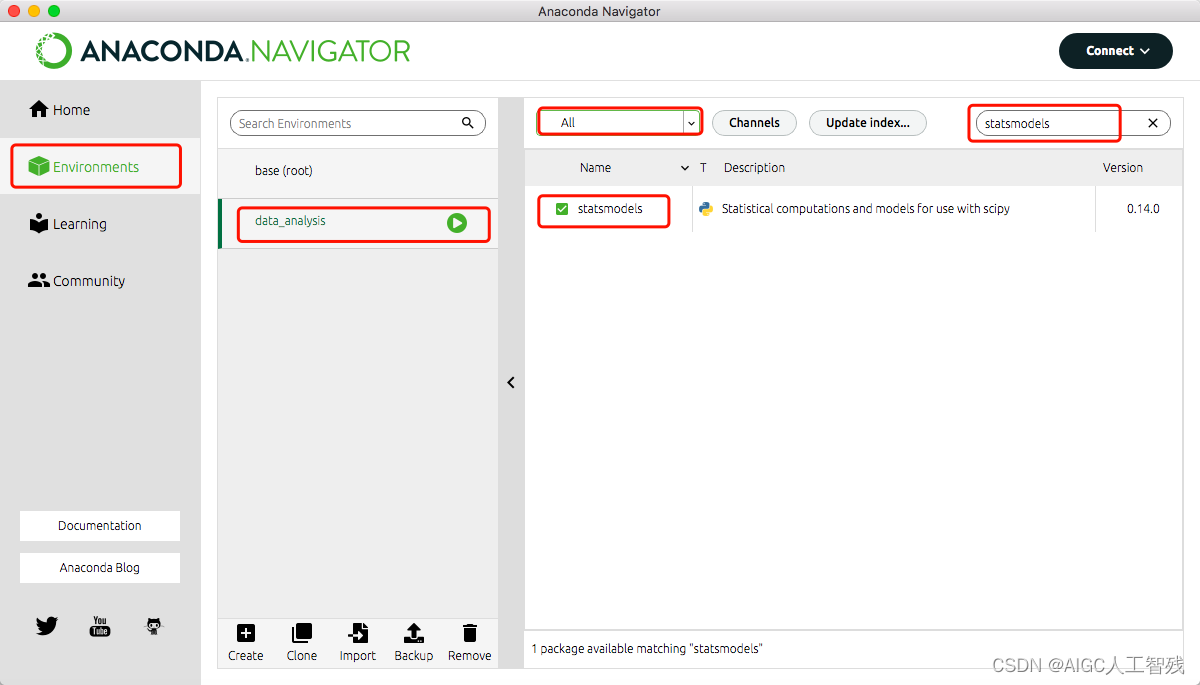Screen dimensions: 1200x685
Task: Click the Version column header
Action: point(1123,168)
